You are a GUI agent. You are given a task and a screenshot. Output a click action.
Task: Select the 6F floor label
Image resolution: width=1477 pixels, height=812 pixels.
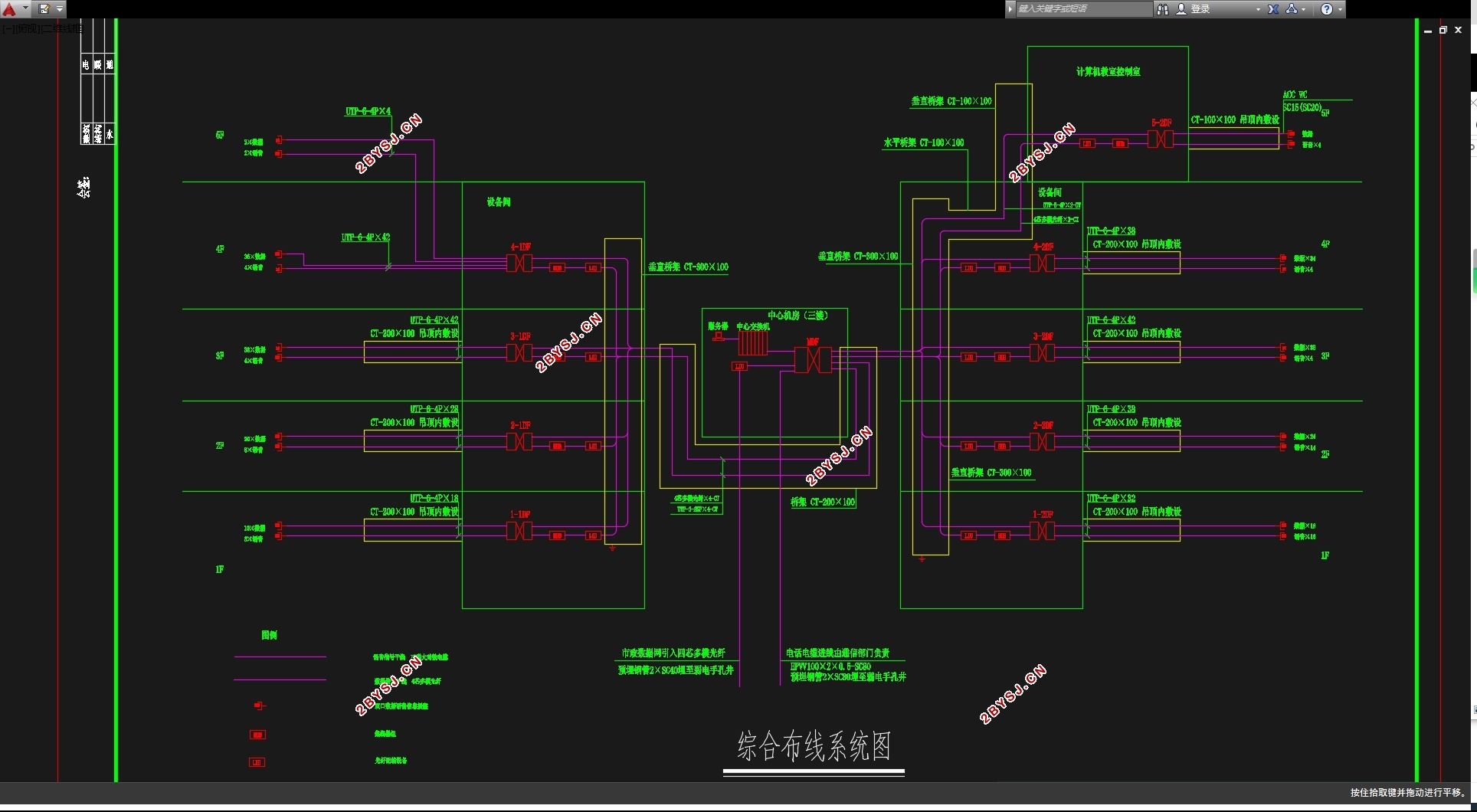[220, 136]
